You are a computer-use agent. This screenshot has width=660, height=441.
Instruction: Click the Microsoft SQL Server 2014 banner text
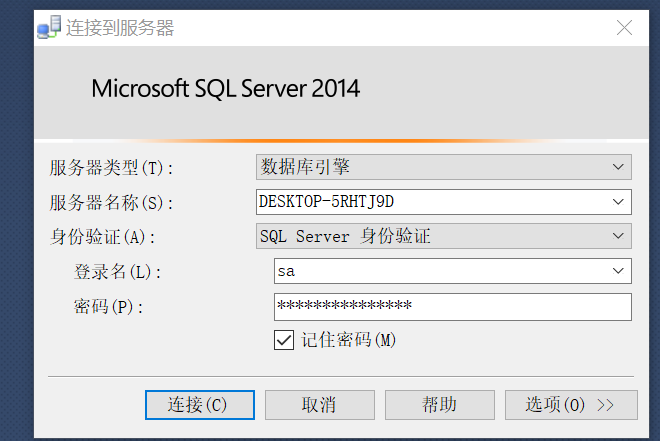(x=226, y=88)
